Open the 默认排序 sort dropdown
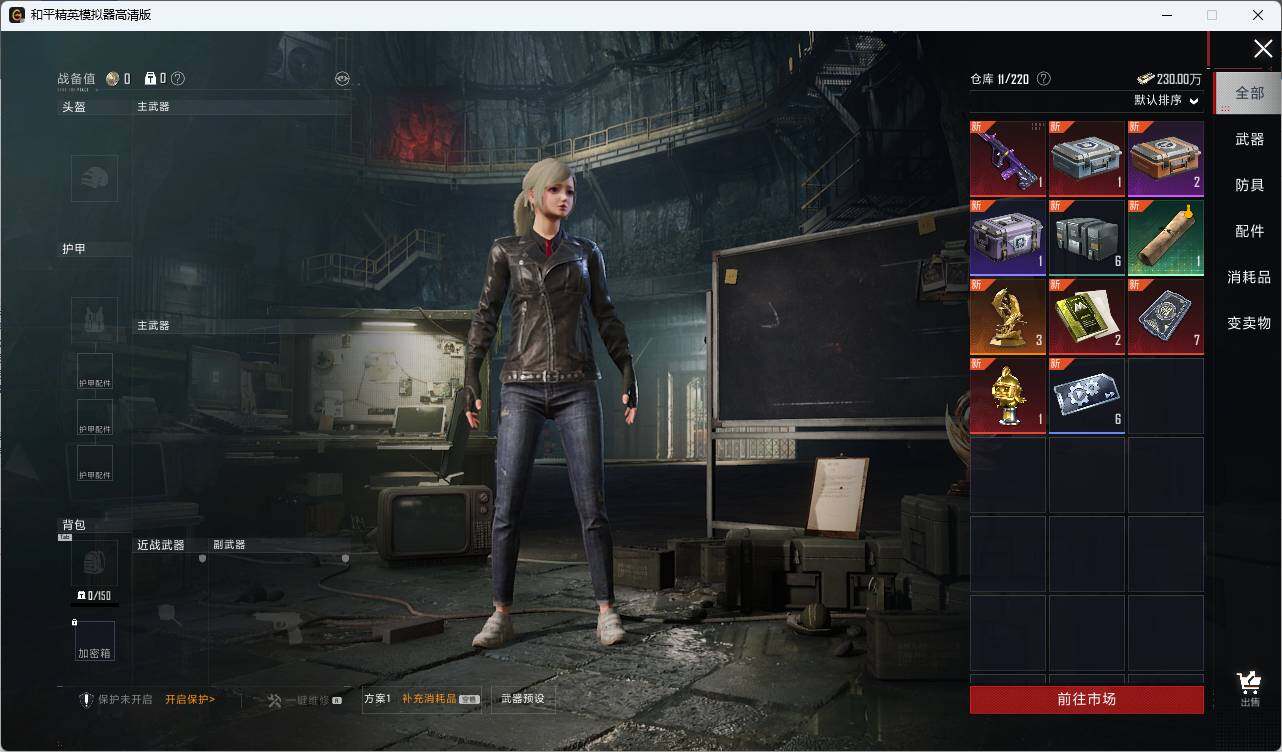Screen dimensions: 1282x752 coord(1166,101)
